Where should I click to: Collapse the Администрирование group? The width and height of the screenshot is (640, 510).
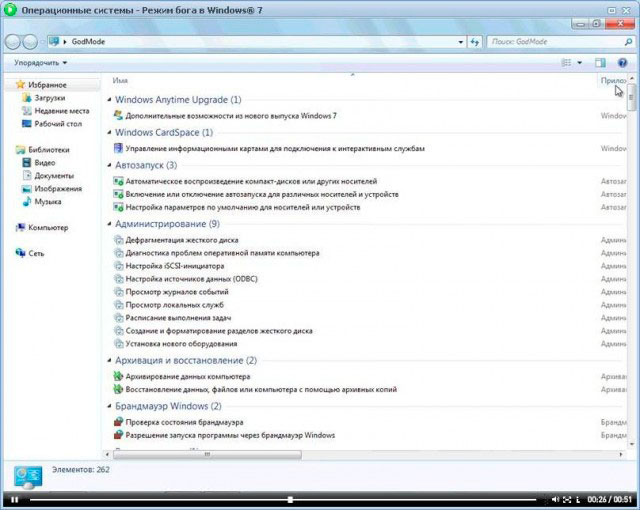click(x=109, y=224)
